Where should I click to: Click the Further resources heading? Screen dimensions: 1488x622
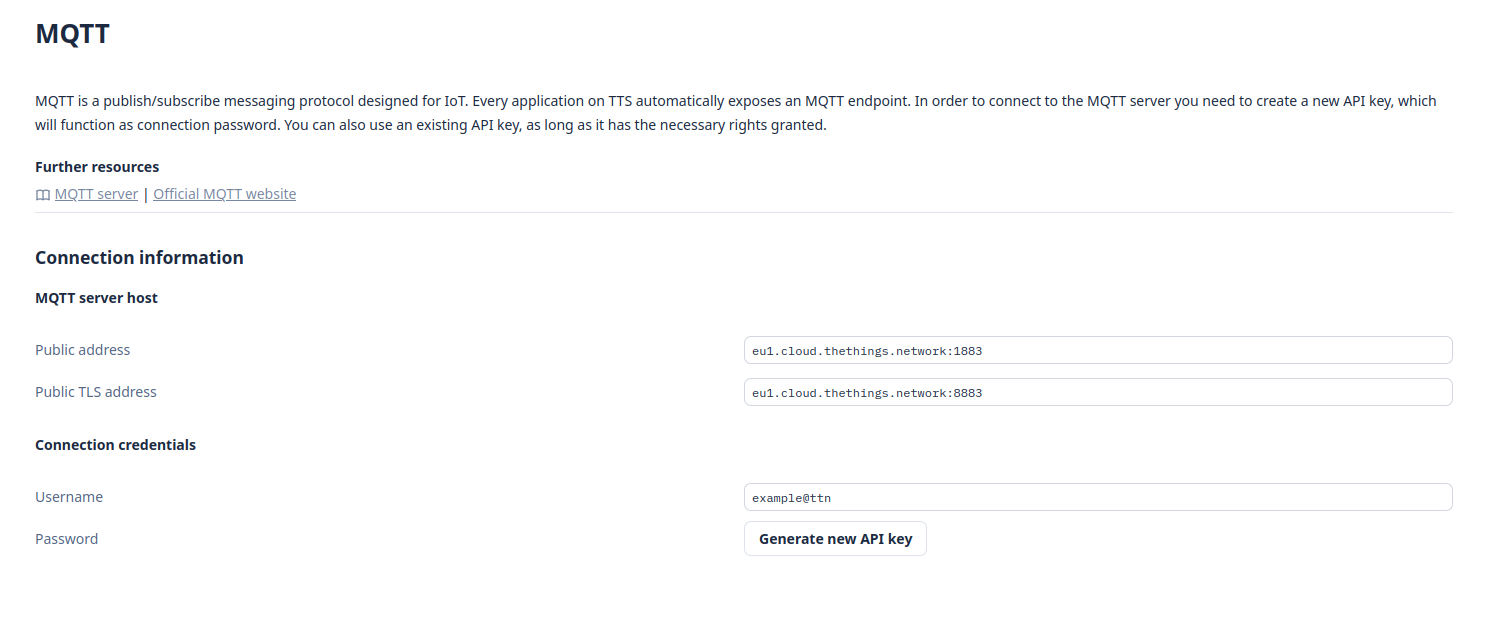pos(97,166)
